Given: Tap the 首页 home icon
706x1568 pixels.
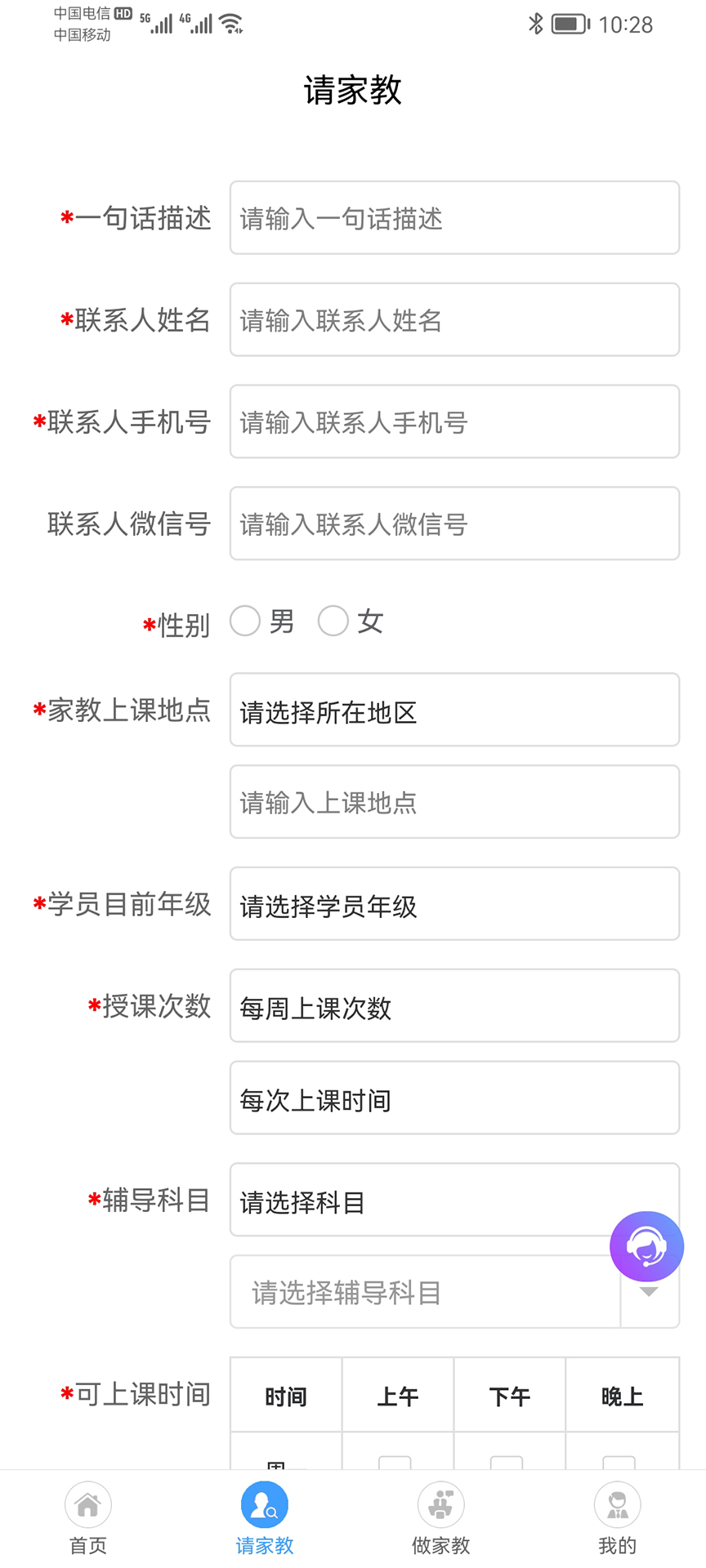Looking at the screenshot, I should pyautogui.click(x=88, y=1504).
